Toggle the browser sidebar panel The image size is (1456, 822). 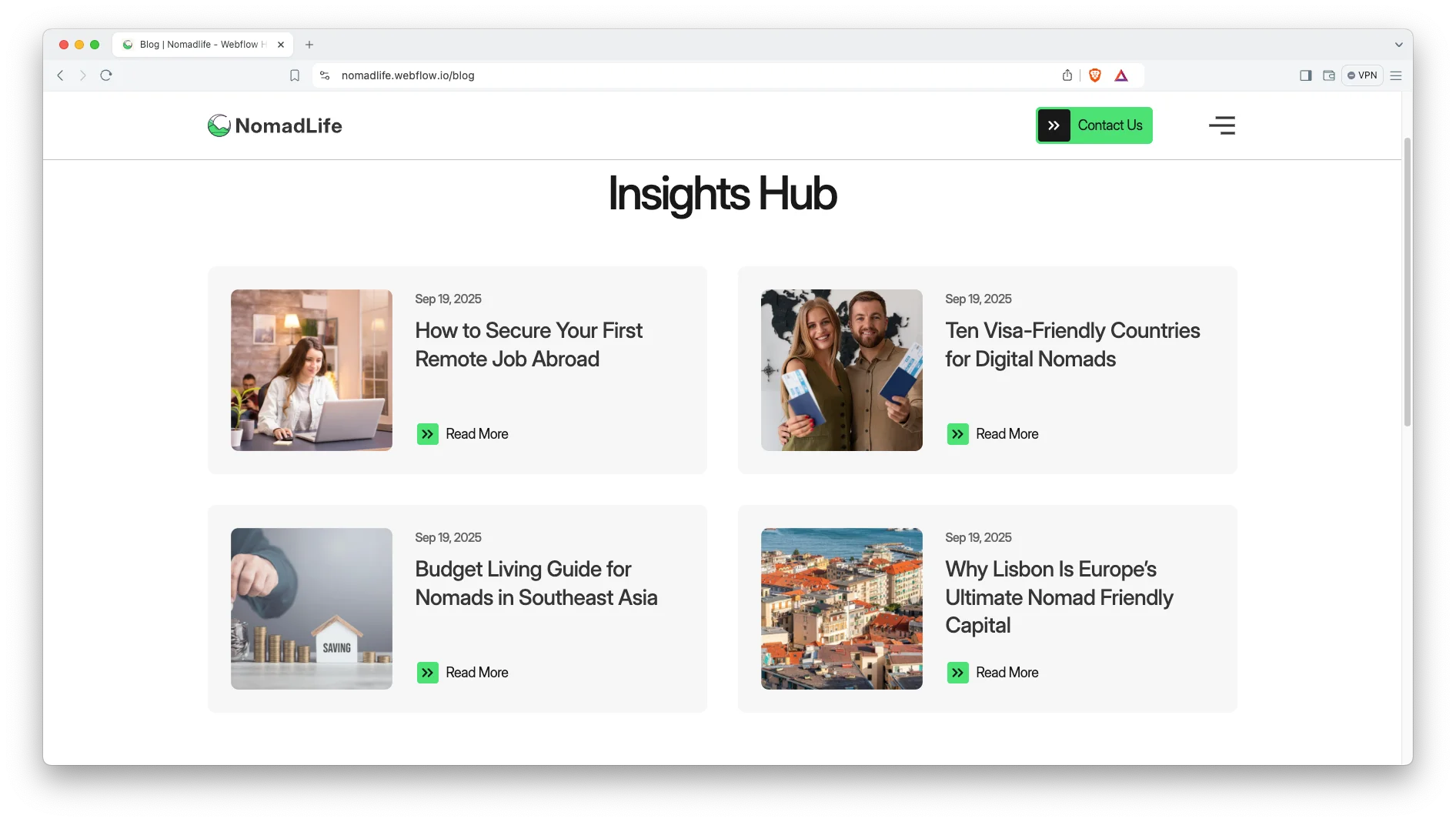[1306, 75]
